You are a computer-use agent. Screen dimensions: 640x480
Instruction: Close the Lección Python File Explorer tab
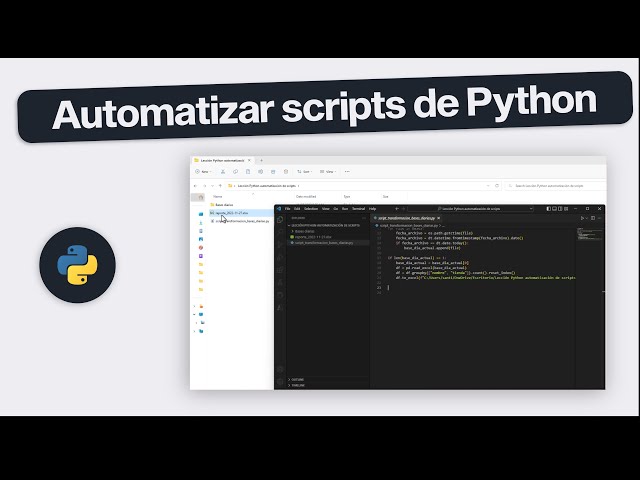tap(249, 160)
